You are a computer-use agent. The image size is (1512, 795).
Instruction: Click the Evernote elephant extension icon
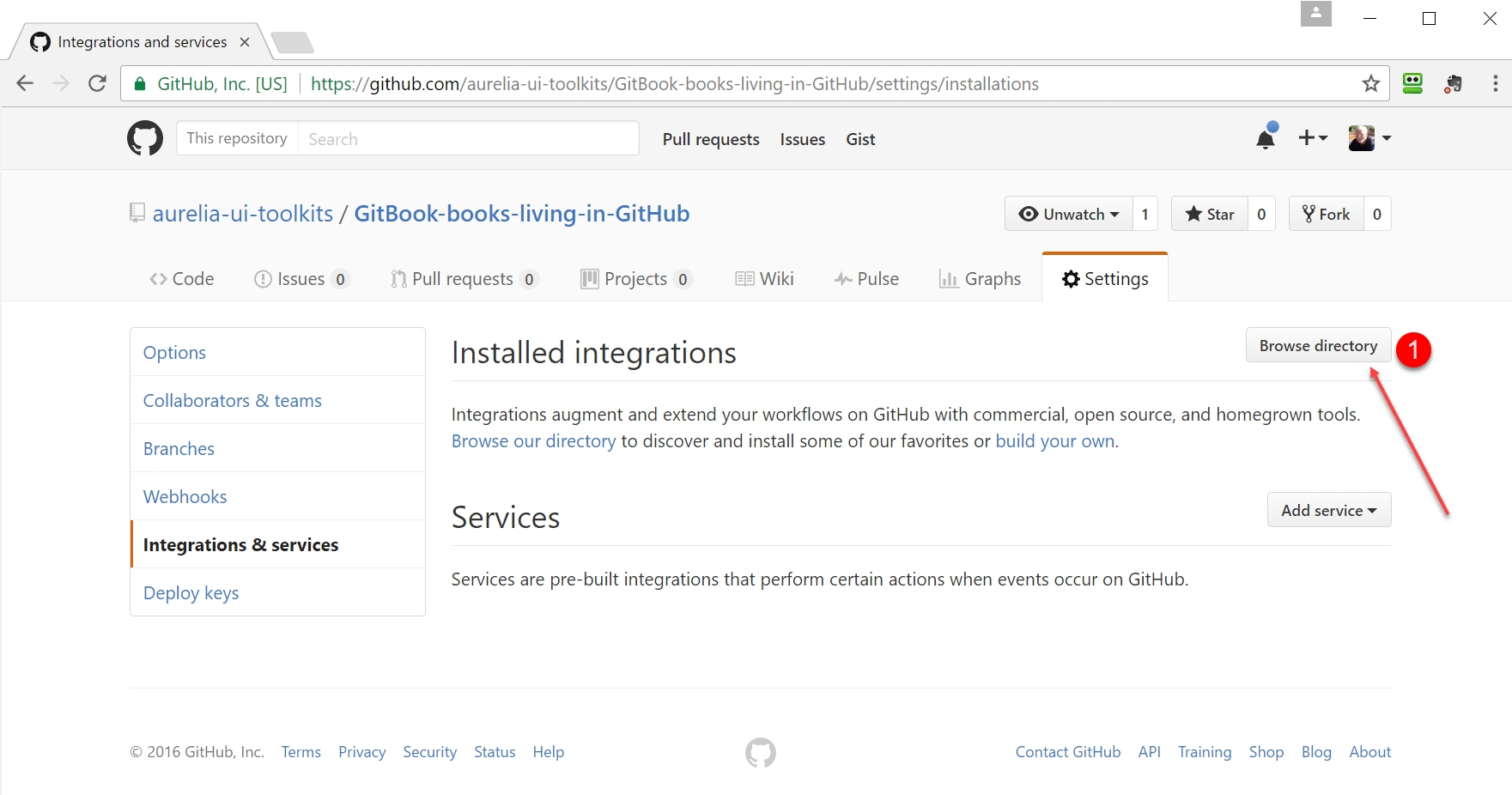tap(1453, 84)
